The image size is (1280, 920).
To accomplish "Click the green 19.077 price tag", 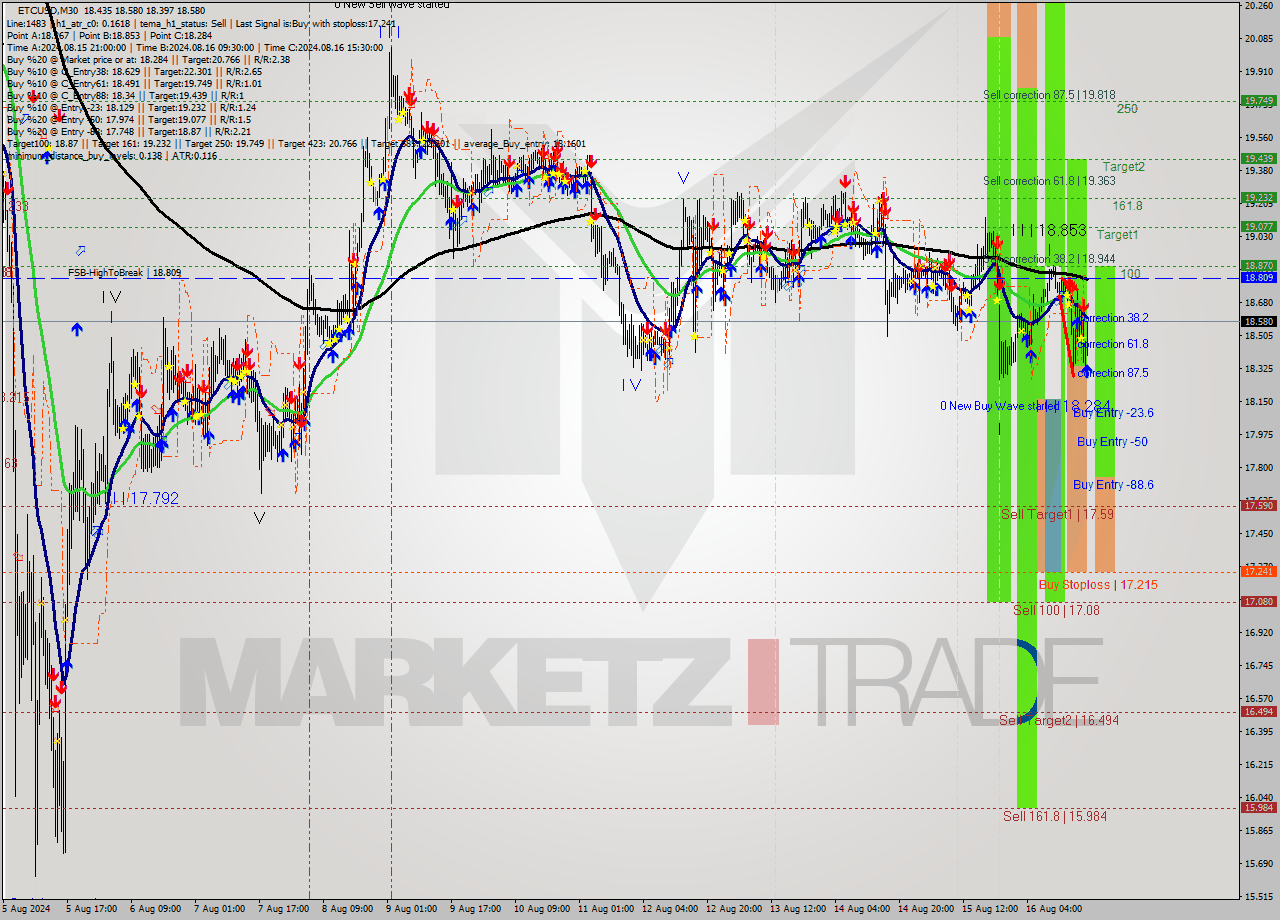I will [1258, 226].
